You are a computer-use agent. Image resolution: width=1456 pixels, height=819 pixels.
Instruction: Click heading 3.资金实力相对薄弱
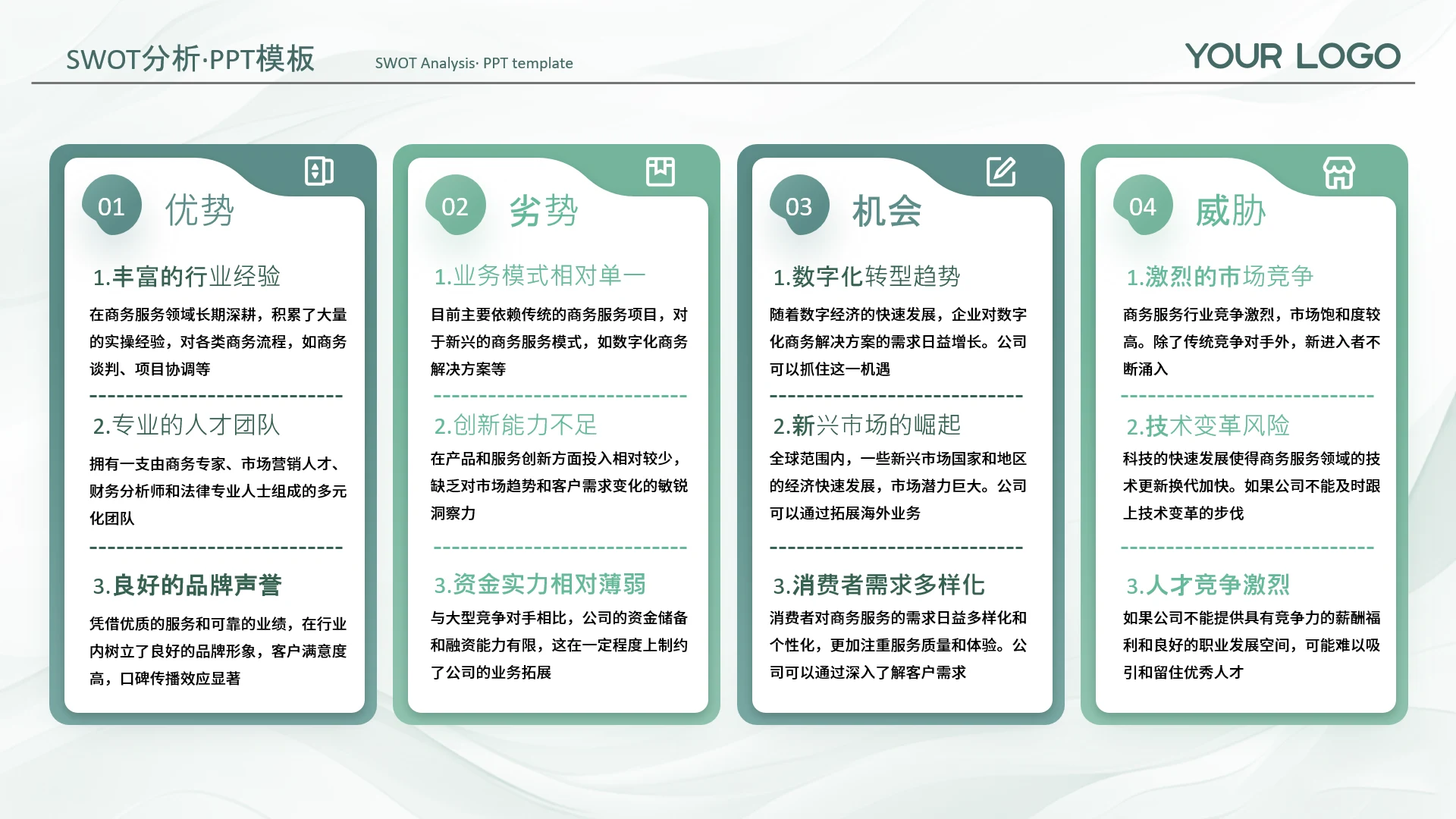(x=539, y=584)
